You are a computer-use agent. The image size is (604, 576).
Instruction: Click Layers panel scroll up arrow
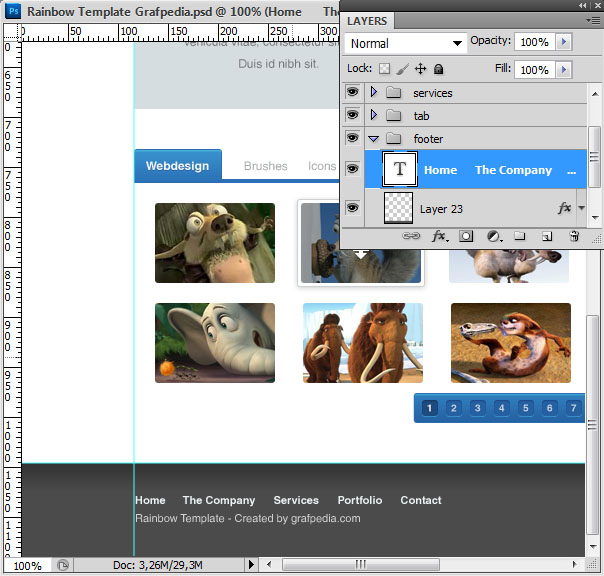[595, 94]
